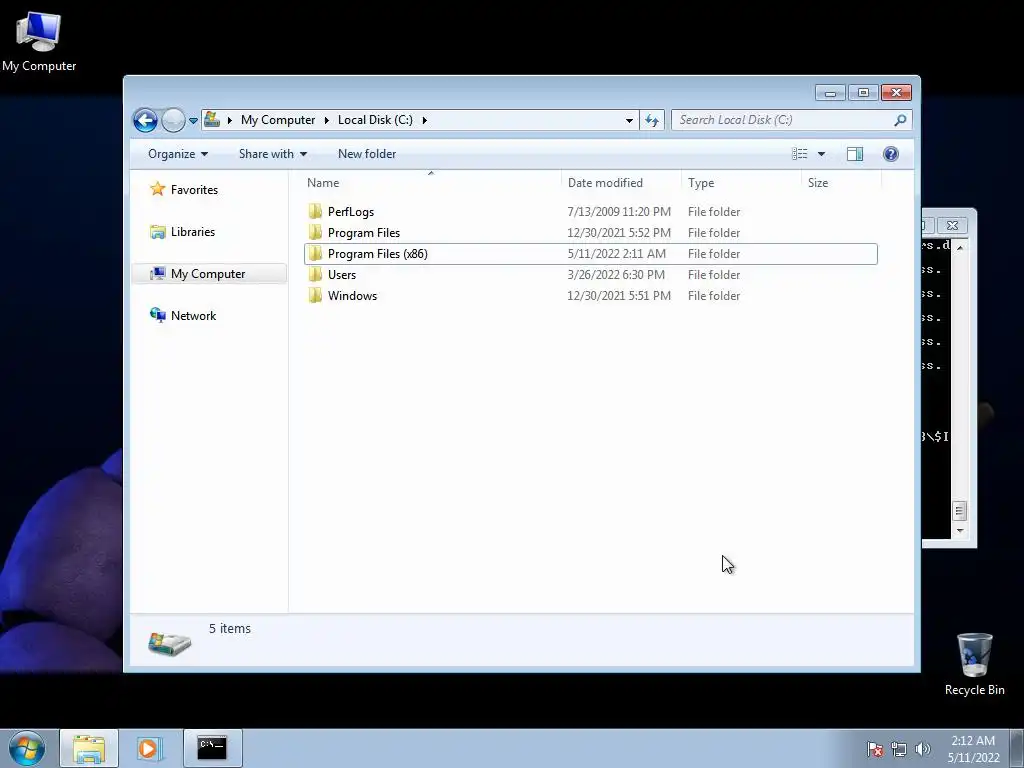
Task: Open the Windows Start menu
Action: [27, 748]
